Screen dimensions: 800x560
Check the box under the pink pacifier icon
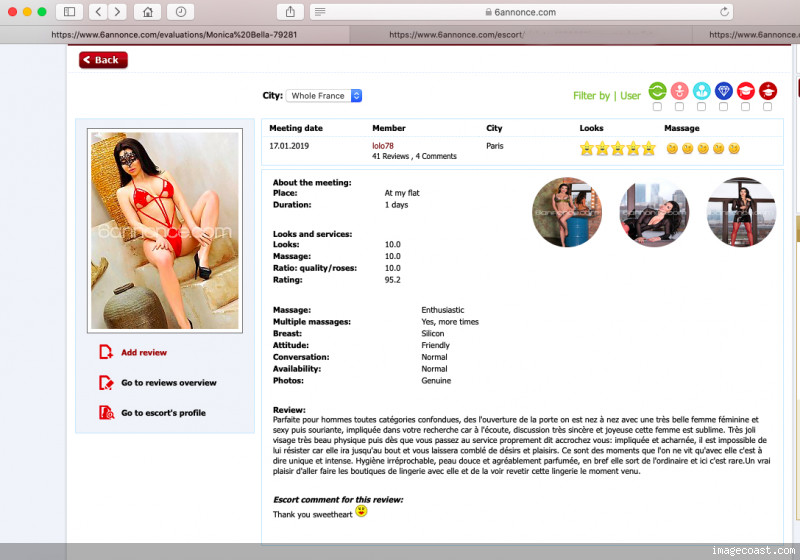[679, 107]
